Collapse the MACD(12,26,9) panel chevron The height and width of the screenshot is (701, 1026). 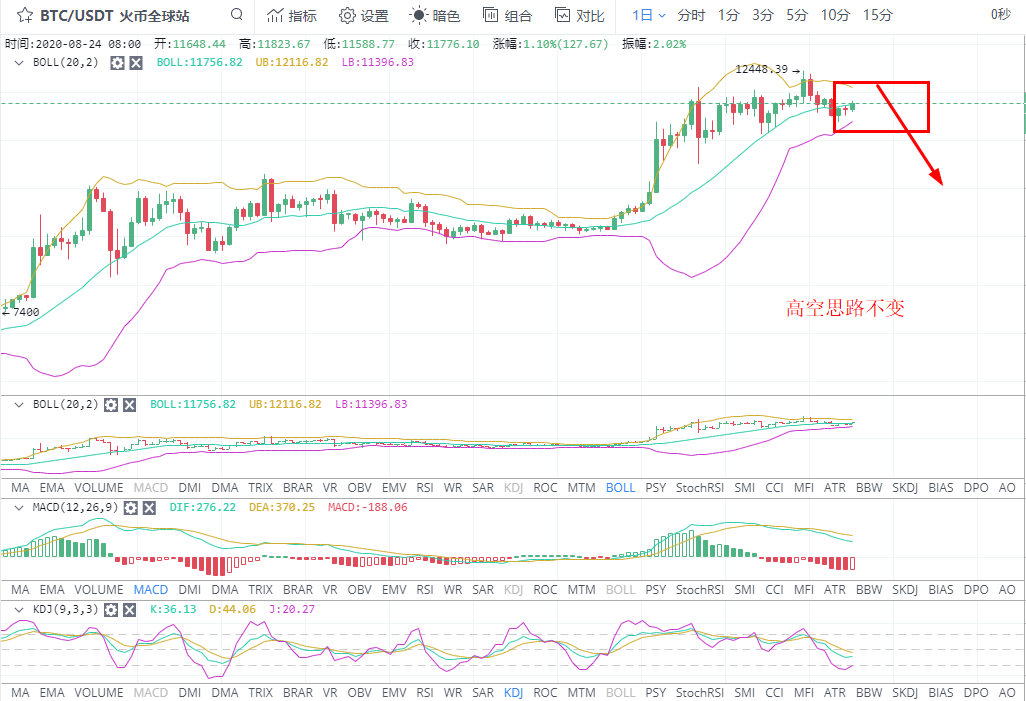19,508
